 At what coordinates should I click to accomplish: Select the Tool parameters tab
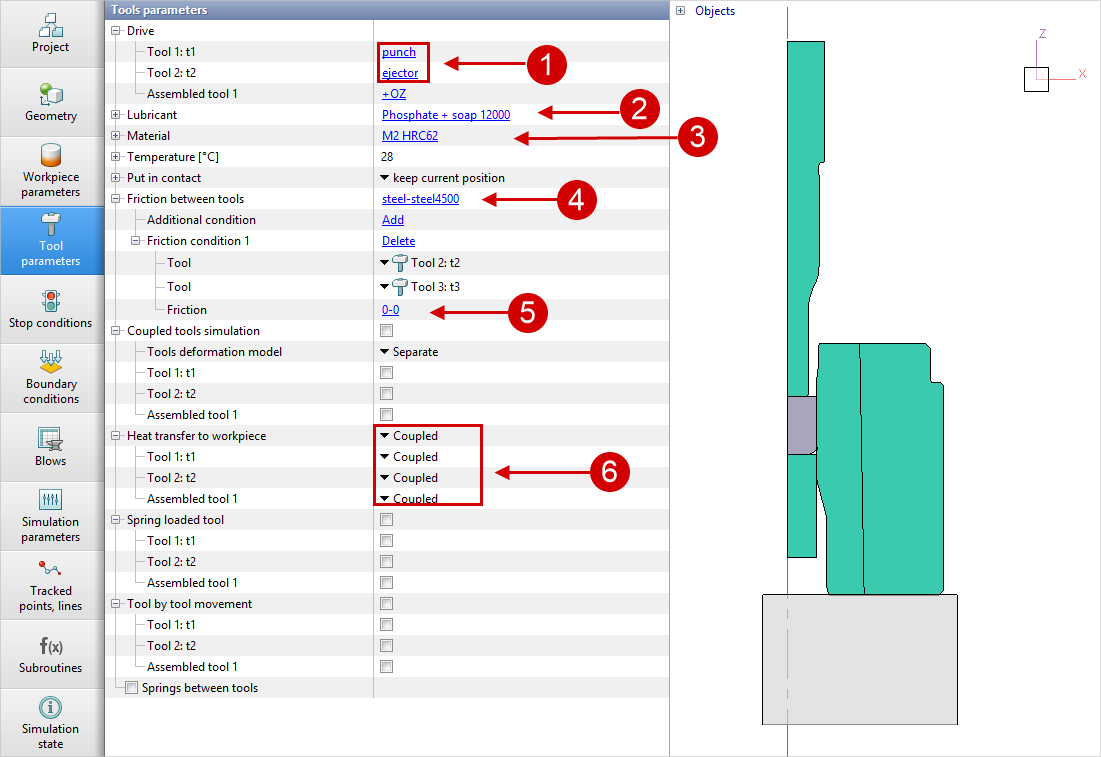pos(51,239)
